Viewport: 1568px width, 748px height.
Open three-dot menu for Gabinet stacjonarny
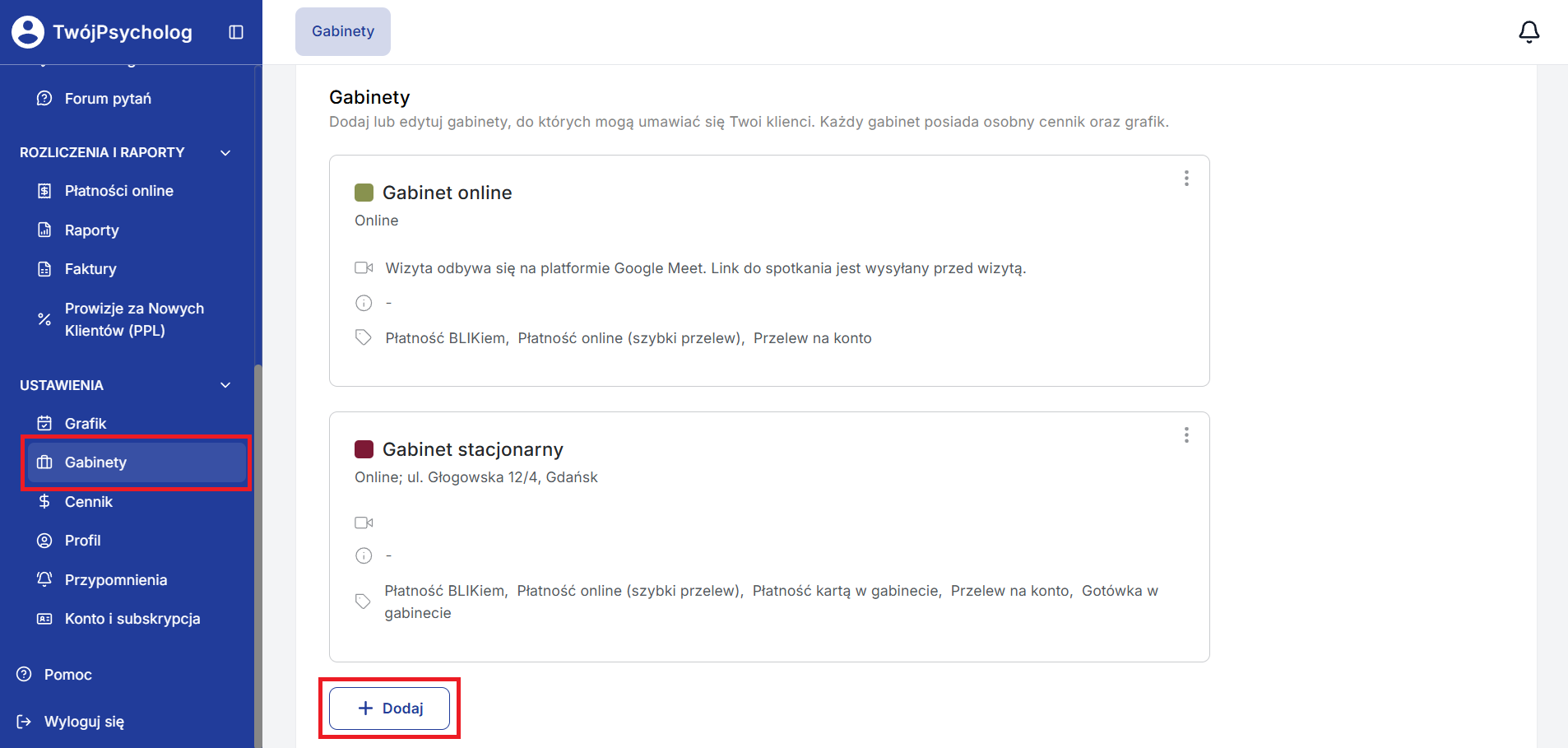[1186, 435]
